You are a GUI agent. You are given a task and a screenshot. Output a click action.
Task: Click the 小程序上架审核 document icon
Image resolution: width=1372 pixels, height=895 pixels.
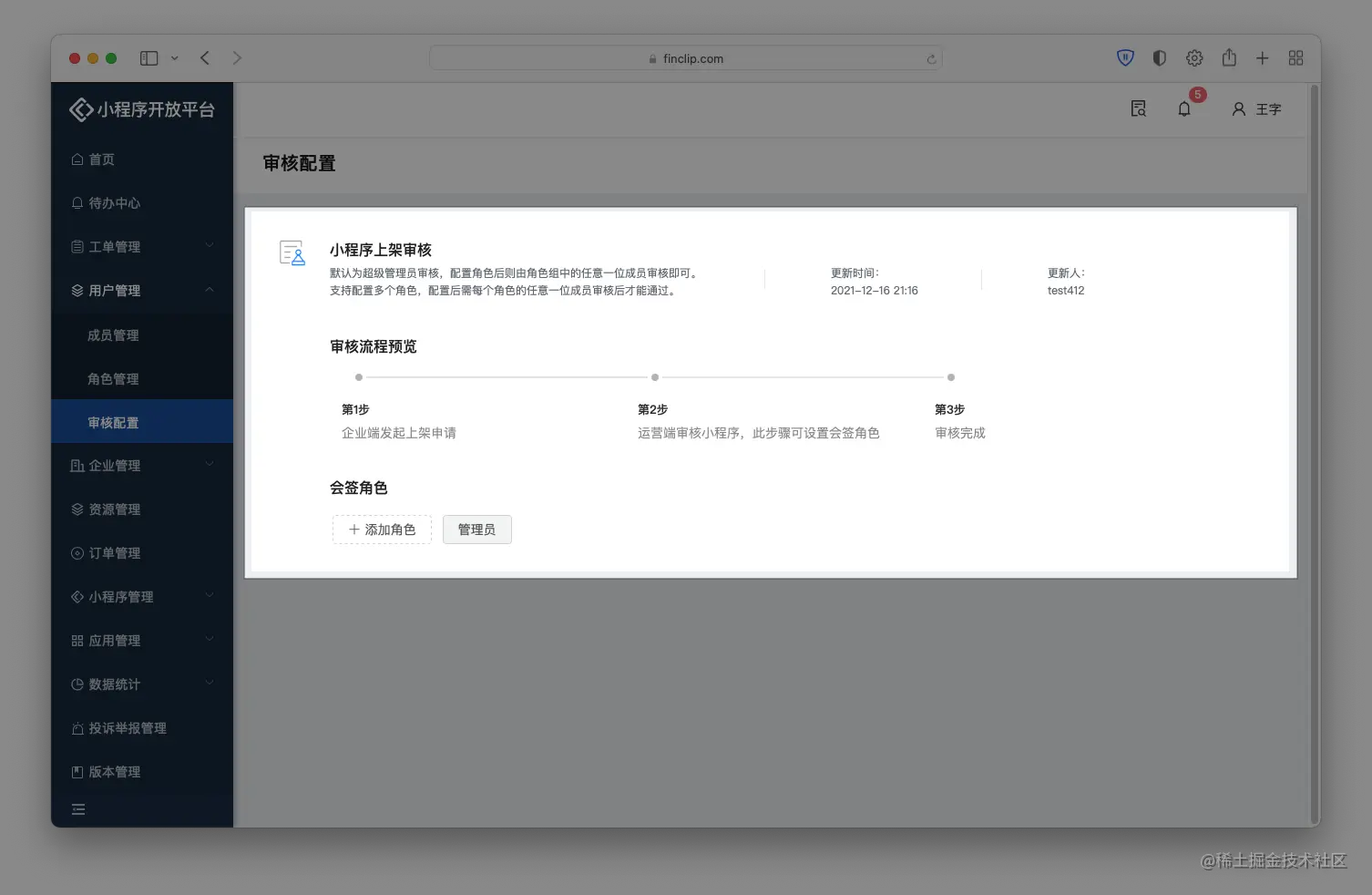tap(292, 252)
